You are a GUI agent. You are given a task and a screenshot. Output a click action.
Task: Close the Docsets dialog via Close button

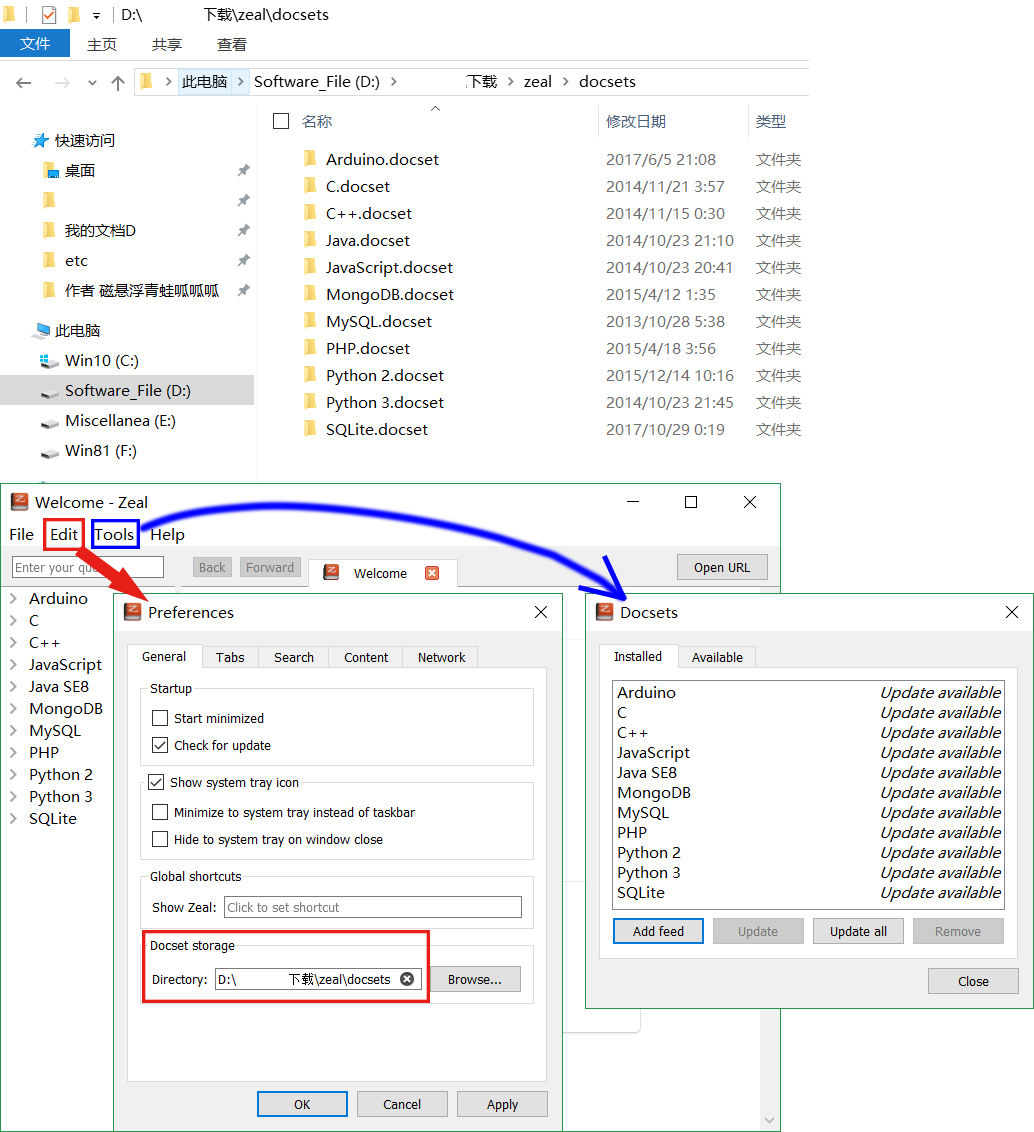click(973, 981)
